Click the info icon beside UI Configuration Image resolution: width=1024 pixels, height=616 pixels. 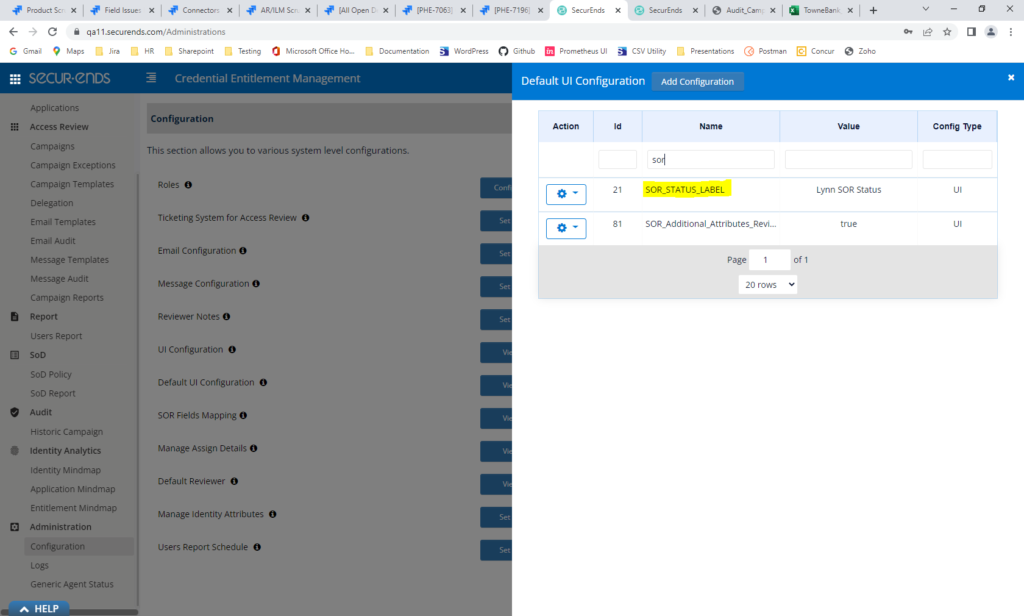(232, 349)
